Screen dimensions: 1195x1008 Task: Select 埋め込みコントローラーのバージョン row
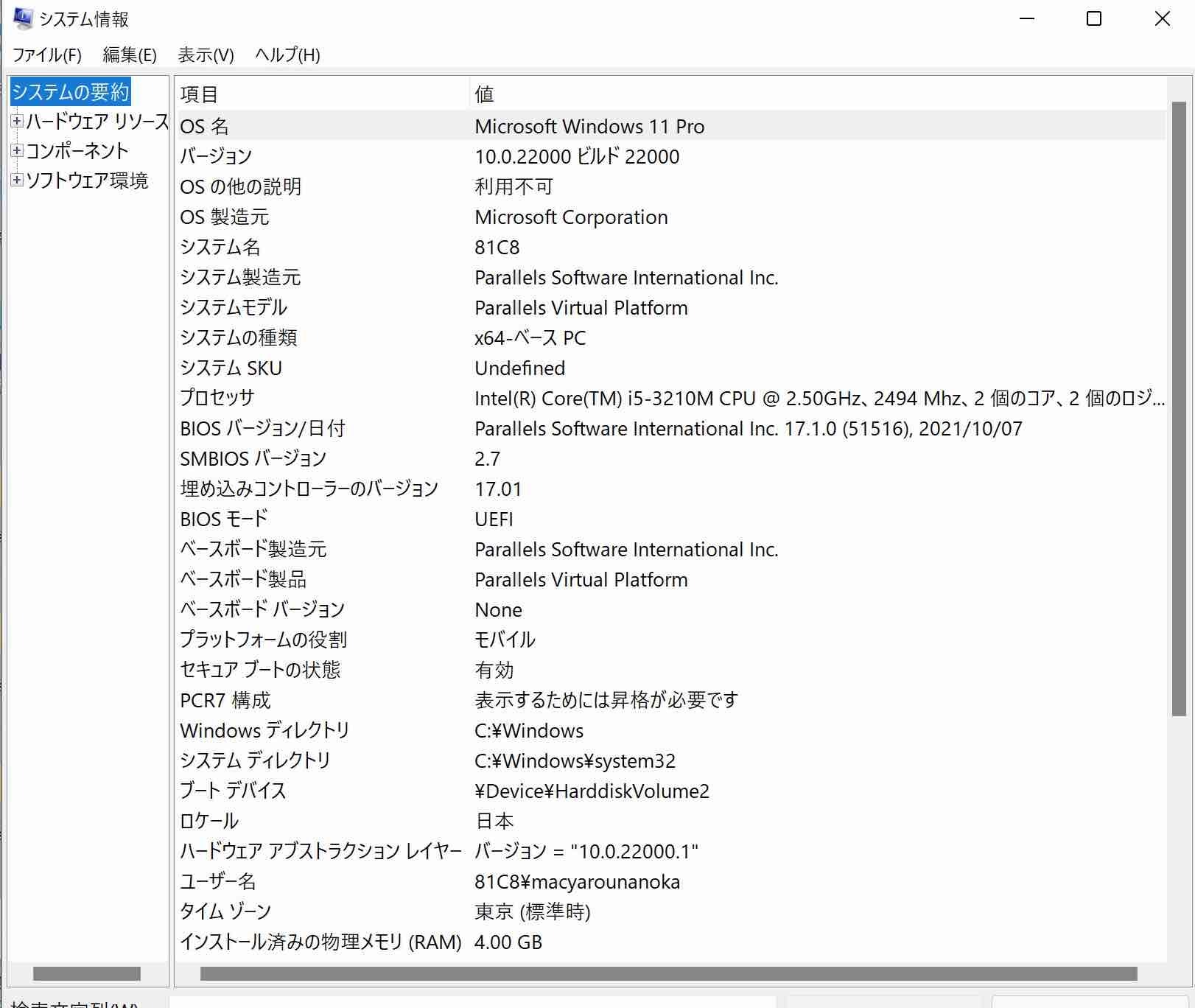pyautogui.click(x=671, y=489)
